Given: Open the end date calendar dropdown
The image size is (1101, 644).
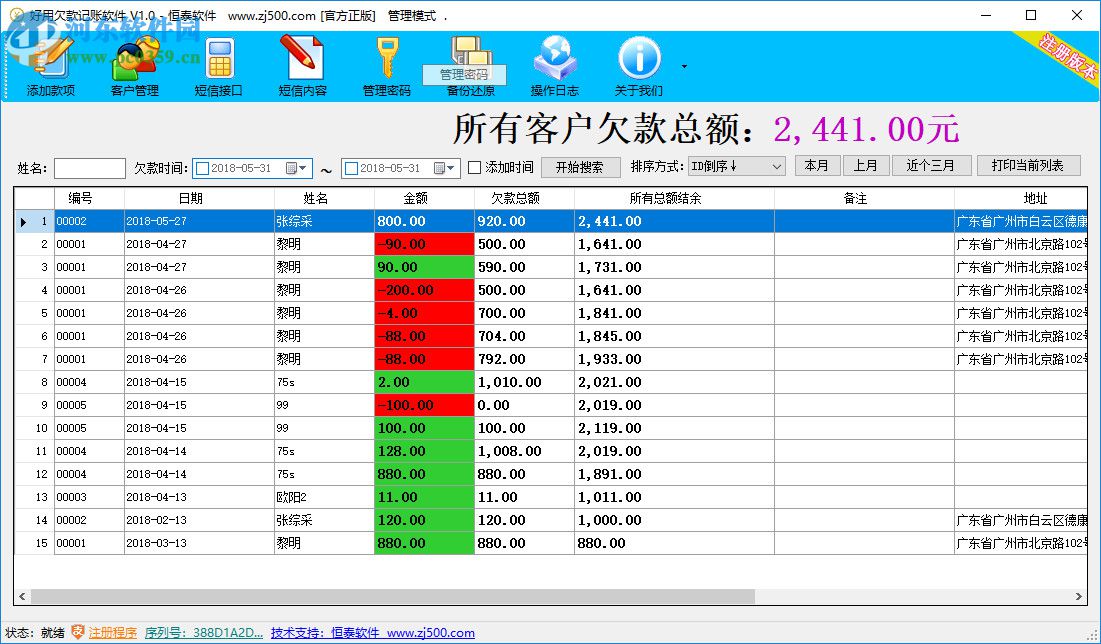Looking at the screenshot, I should [444, 169].
